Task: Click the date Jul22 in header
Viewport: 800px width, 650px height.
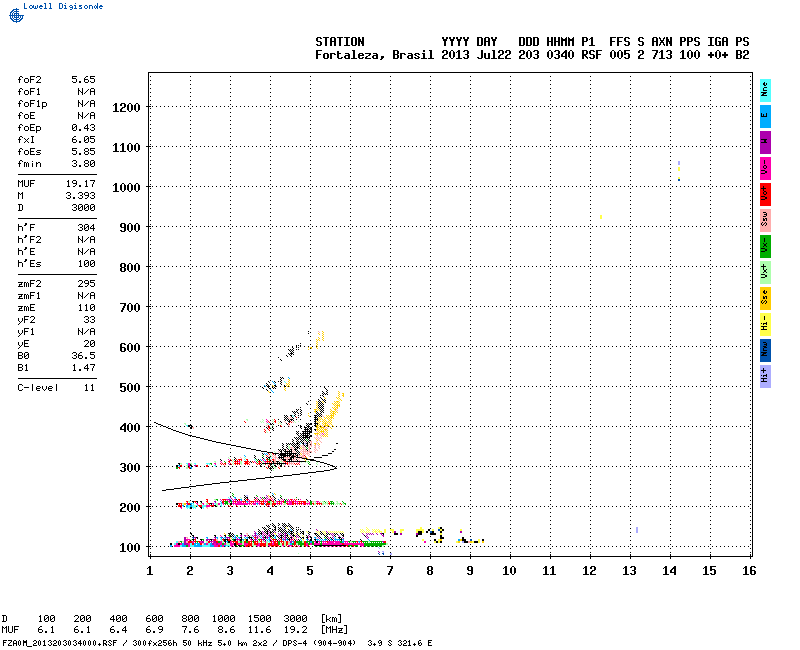Action: coord(494,55)
